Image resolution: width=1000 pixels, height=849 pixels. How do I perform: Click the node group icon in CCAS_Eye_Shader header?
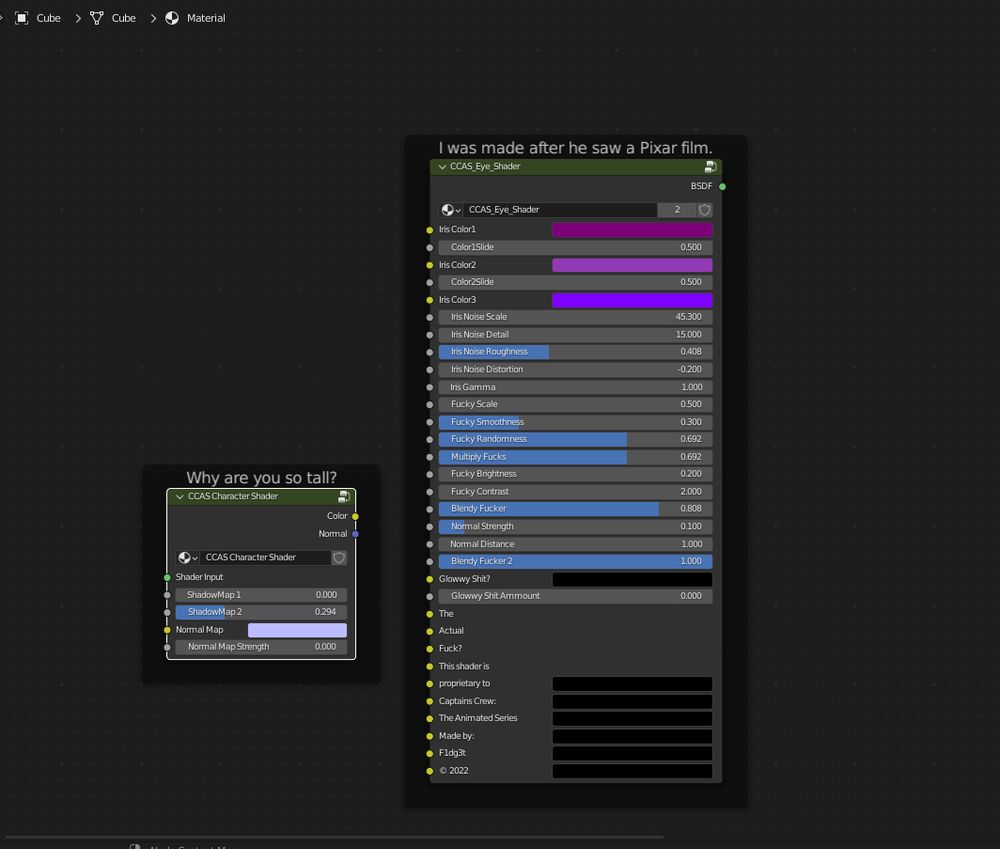712,166
